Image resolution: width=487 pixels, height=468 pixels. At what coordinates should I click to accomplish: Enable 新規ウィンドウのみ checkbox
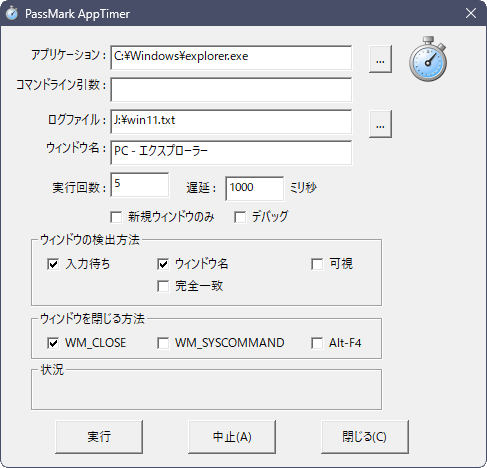tap(116, 217)
